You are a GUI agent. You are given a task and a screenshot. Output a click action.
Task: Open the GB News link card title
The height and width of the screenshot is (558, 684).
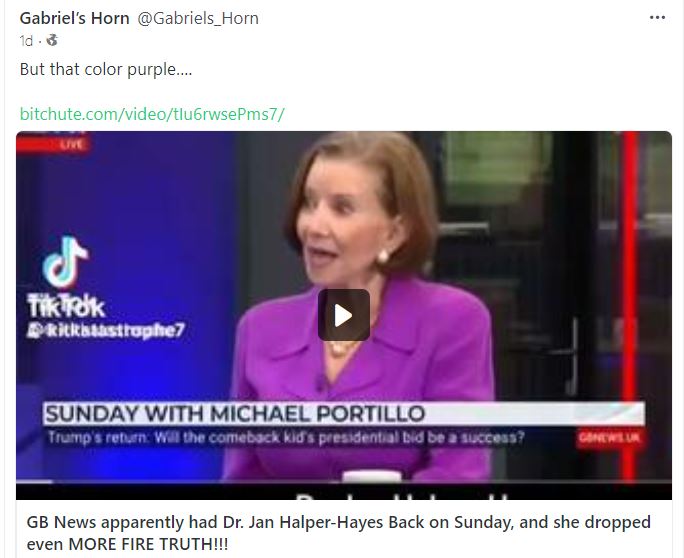click(339, 533)
